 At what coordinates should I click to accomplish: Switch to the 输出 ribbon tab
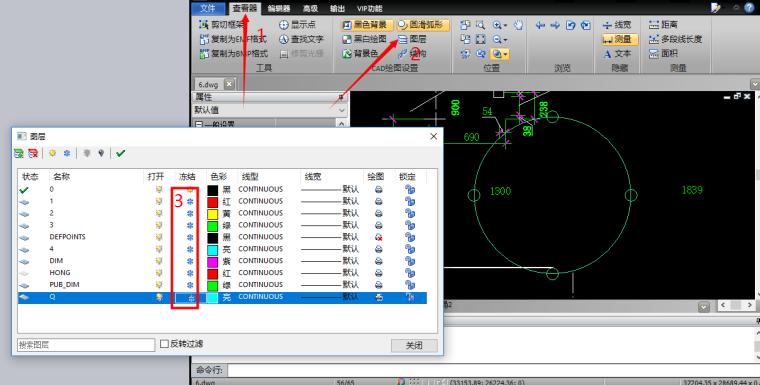pyautogui.click(x=337, y=8)
